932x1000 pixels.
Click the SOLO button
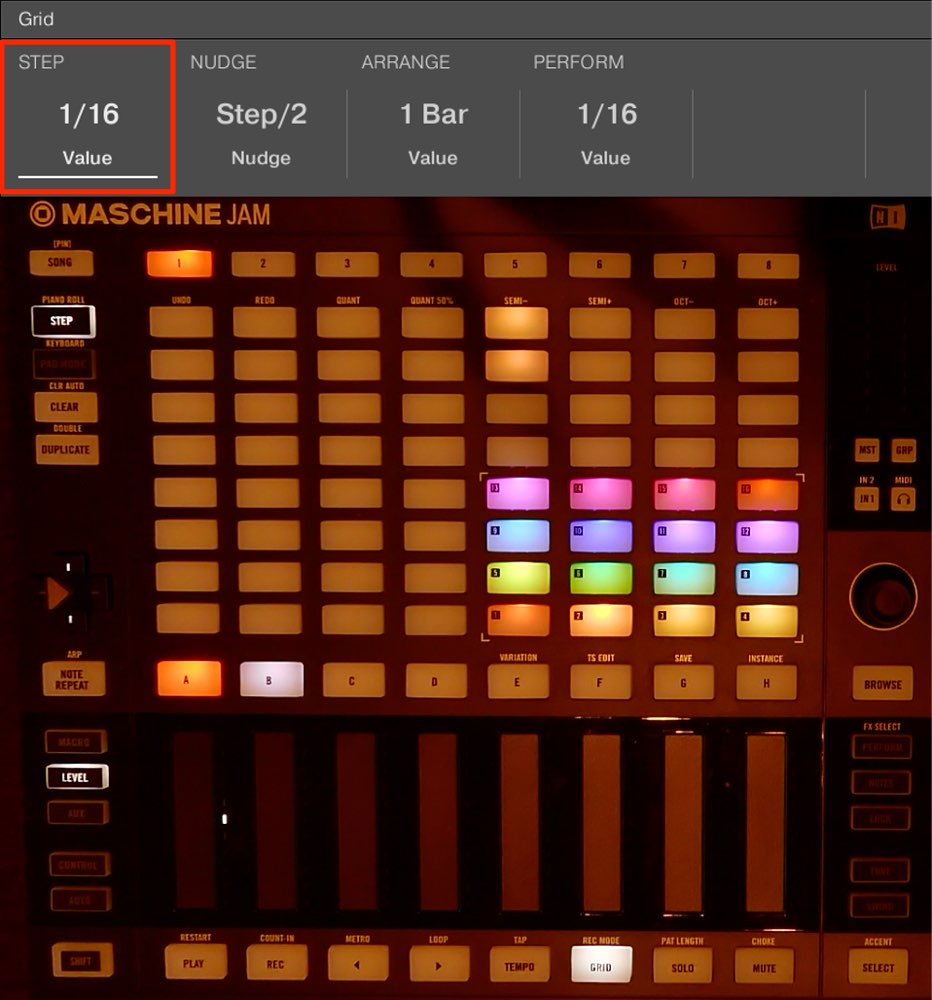click(x=683, y=967)
